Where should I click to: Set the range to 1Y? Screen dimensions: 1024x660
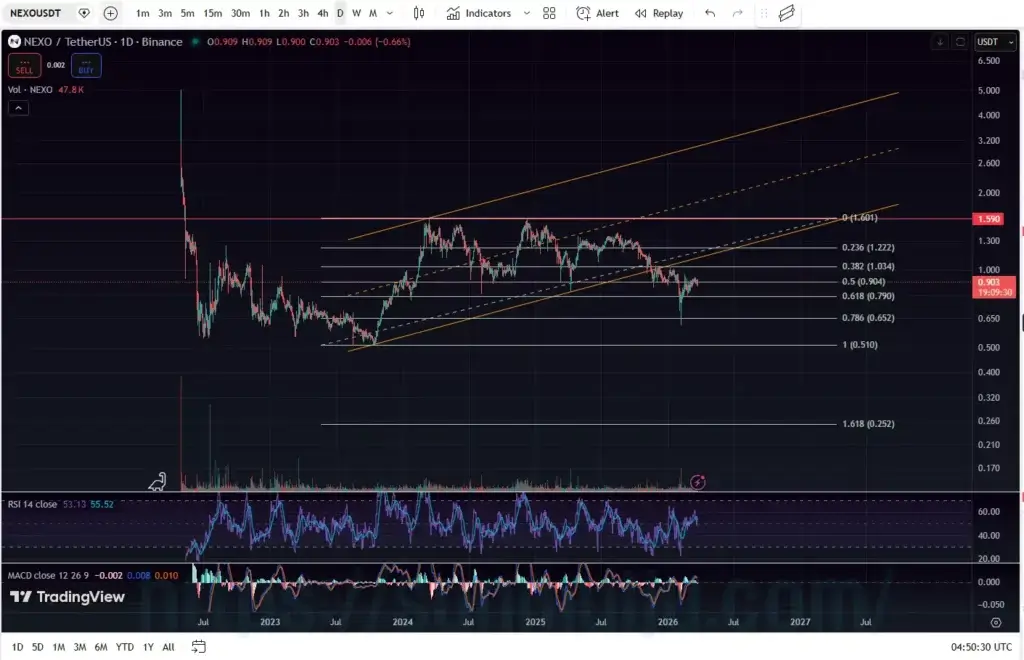148,647
